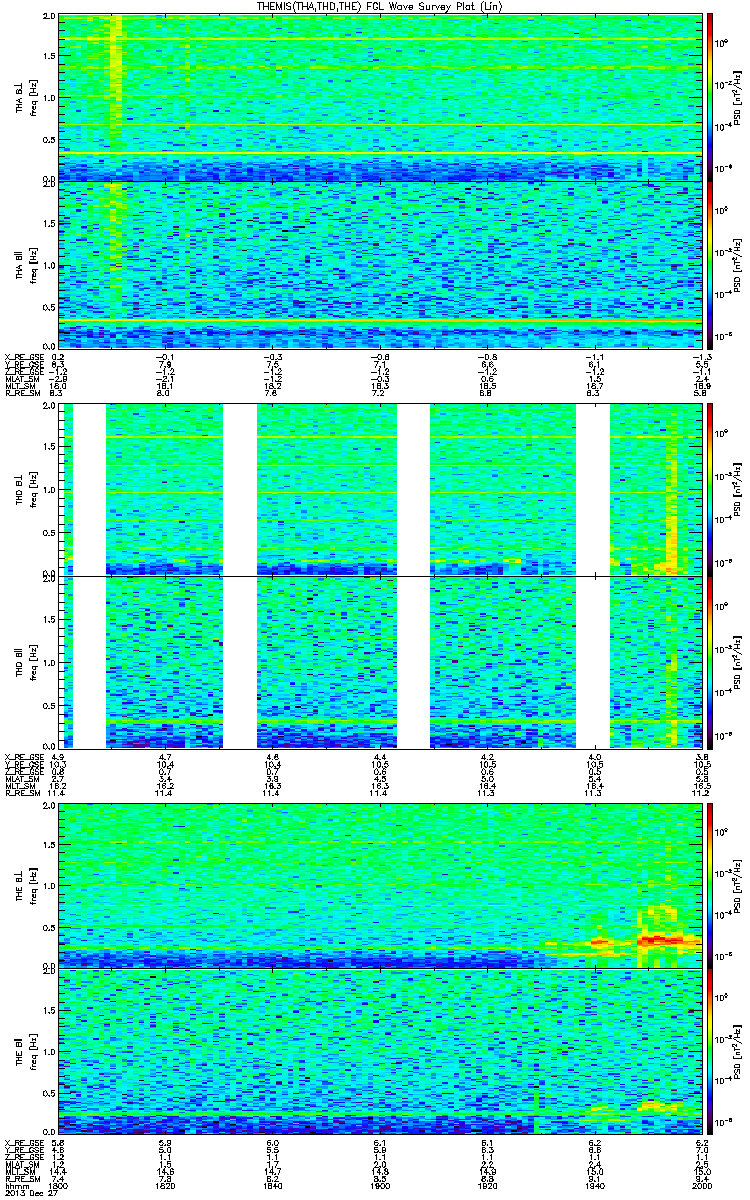
Task: Click the hhmm axis label
Action: [16, 1186]
